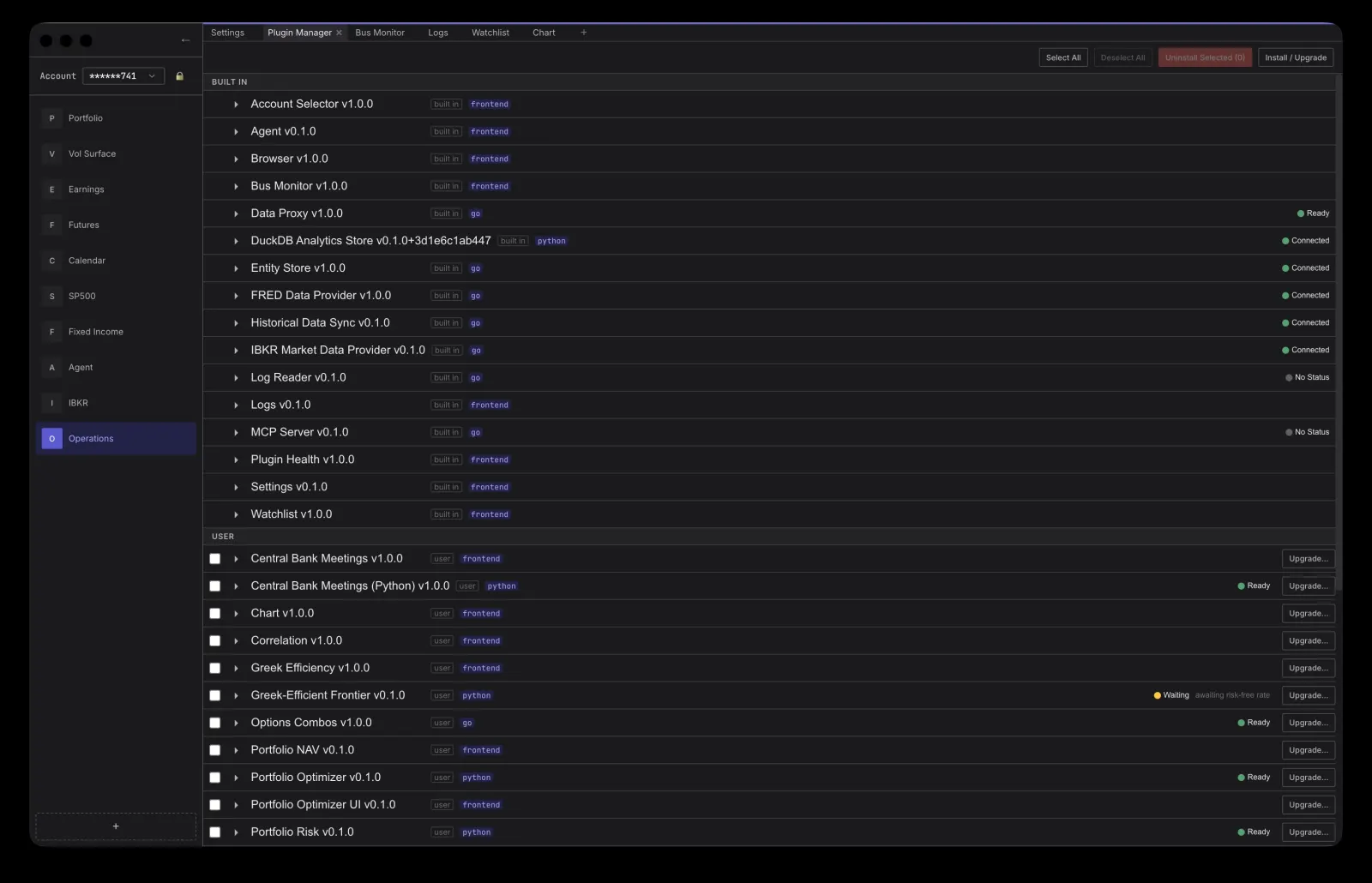Expand the Account Selector v1.0.0 row
The width and height of the screenshot is (1372, 883).
click(236, 105)
